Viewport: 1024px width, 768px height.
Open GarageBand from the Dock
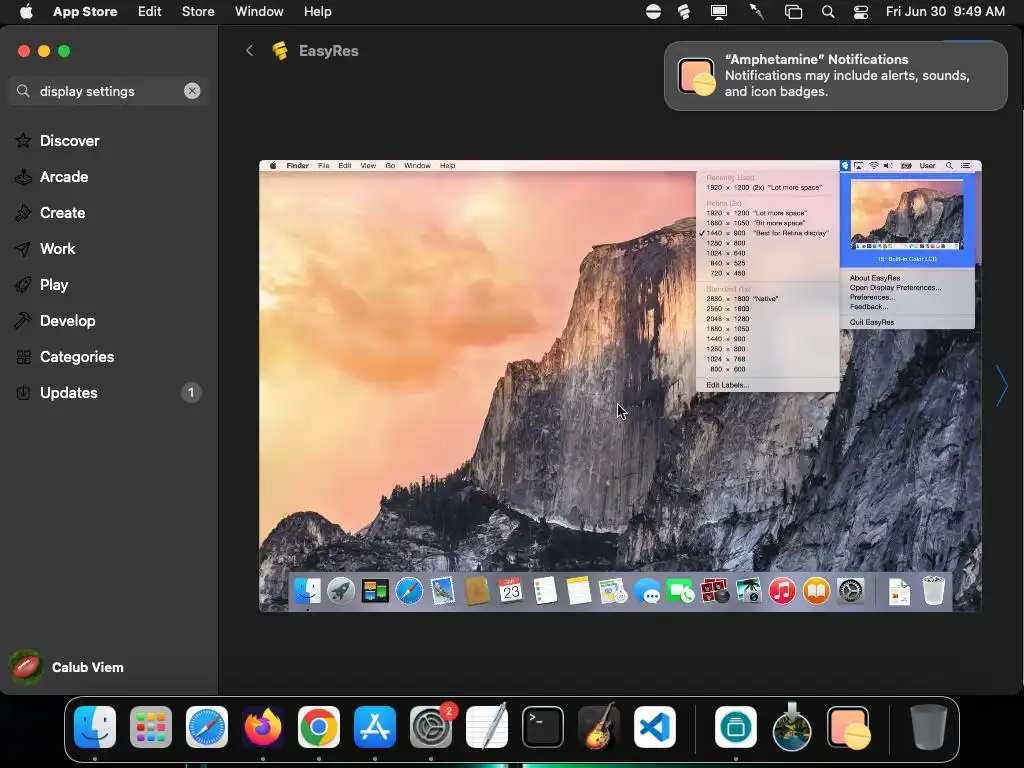pyautogui.click(x=599, y=727)
